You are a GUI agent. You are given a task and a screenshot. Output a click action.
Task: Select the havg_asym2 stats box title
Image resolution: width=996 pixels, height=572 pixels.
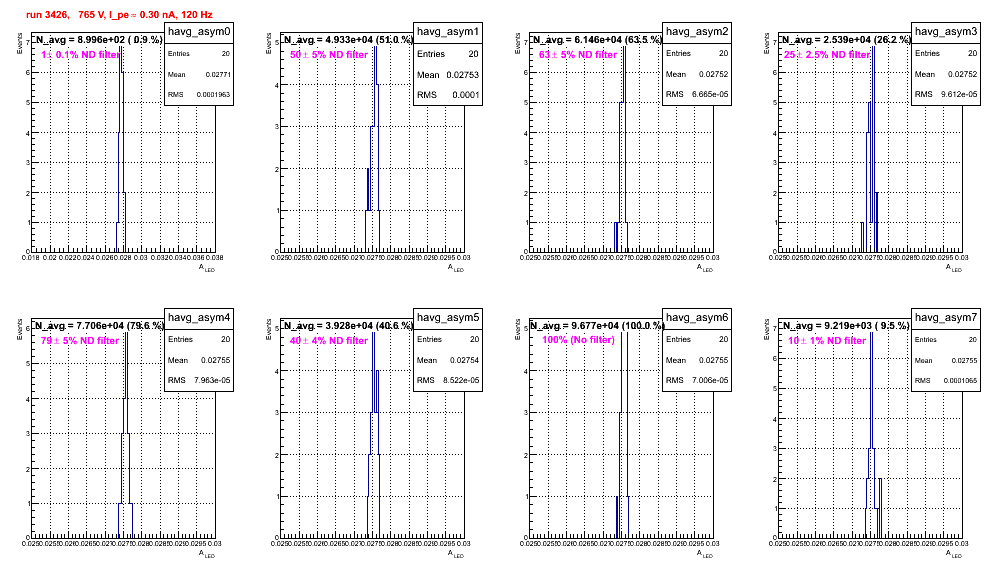click(x=697, y=31)
